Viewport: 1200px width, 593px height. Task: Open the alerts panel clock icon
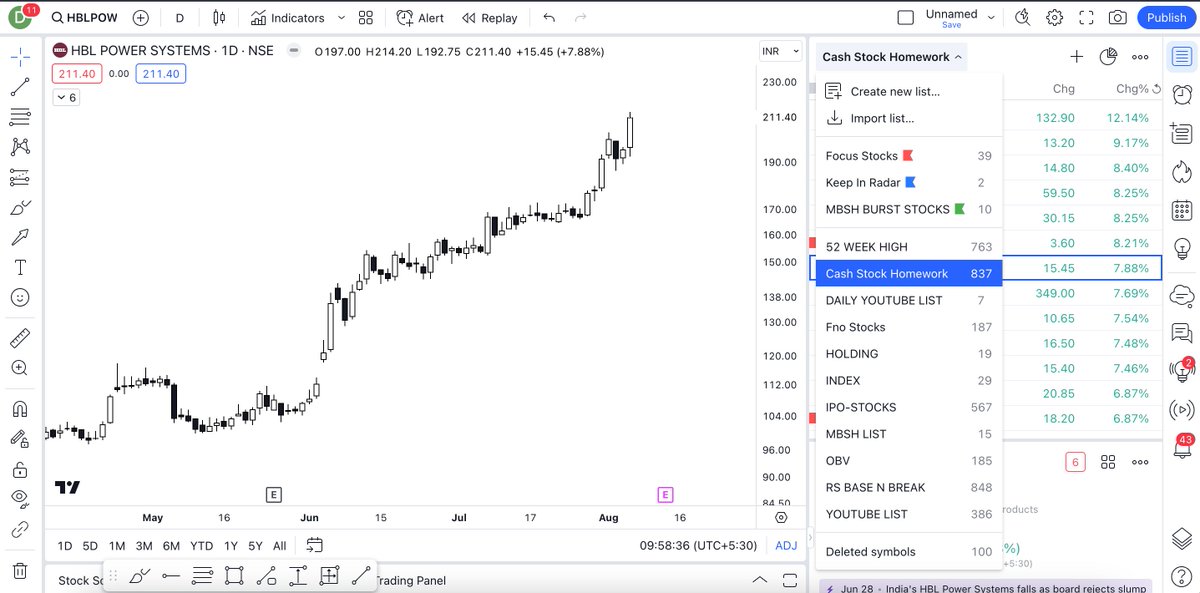tap(1181, 94)
